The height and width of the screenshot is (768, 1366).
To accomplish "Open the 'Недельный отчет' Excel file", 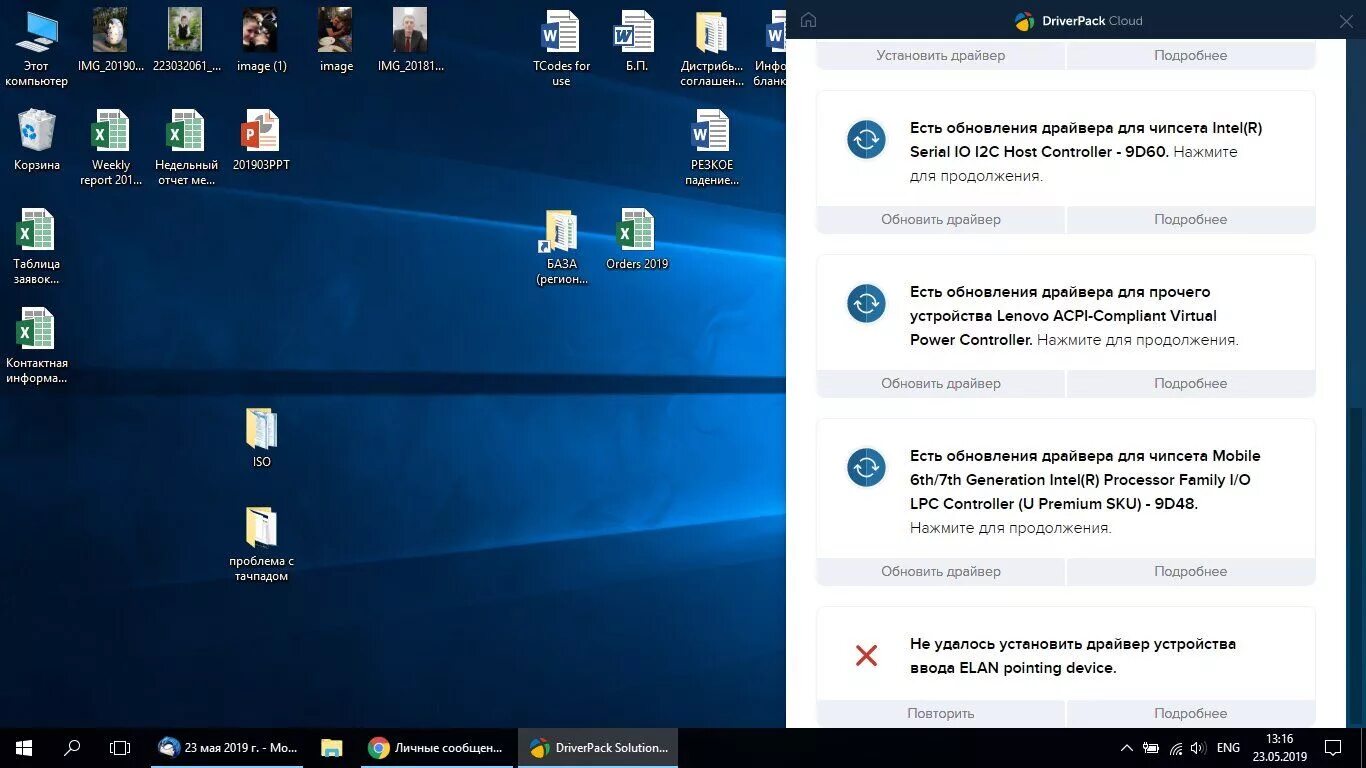I will click(186, 147).
